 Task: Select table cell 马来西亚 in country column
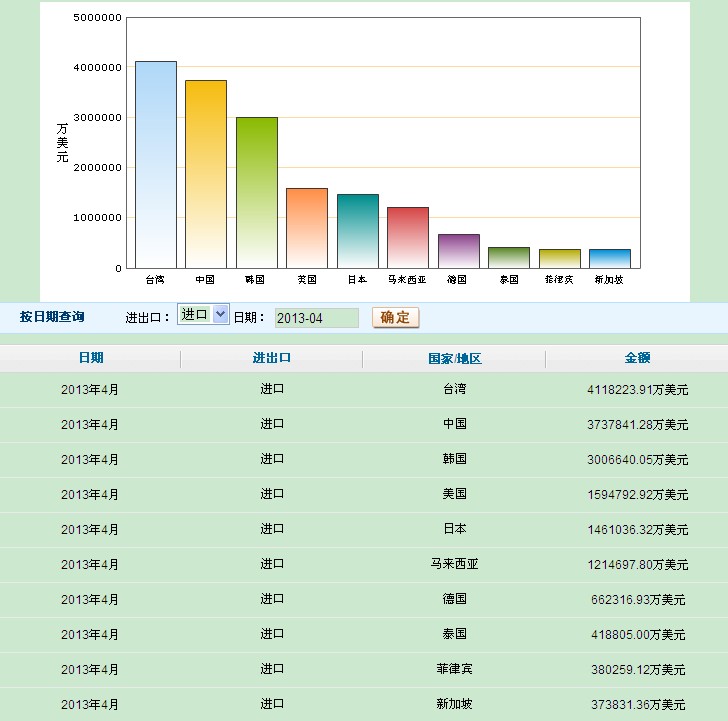(455, 564)
